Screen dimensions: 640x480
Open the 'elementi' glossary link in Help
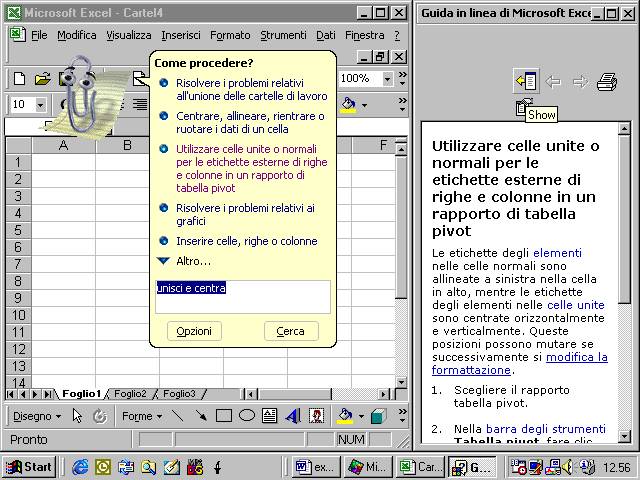point(558,253)
